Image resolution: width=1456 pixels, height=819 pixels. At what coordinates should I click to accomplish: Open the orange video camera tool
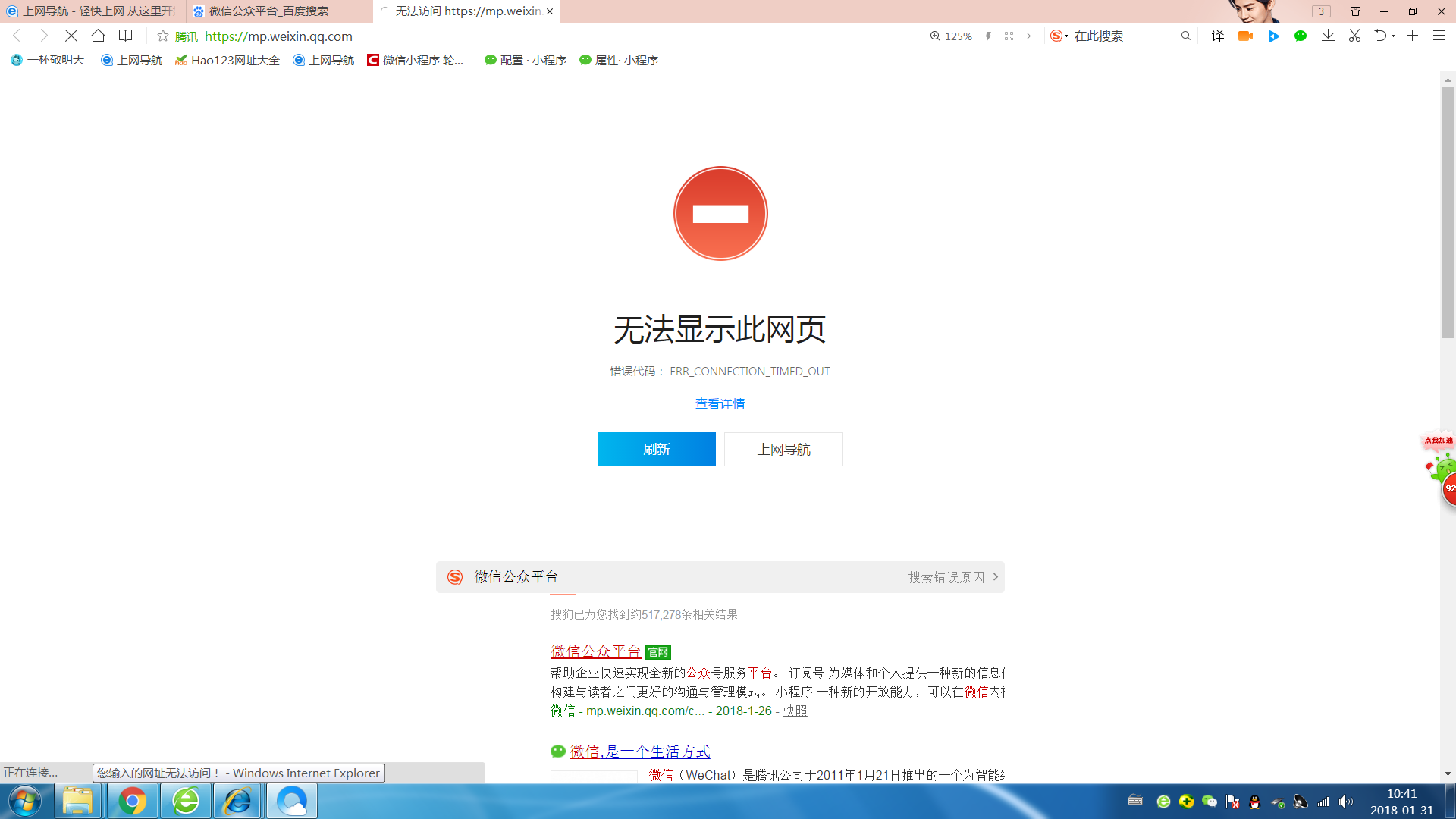click(1245, 36)
